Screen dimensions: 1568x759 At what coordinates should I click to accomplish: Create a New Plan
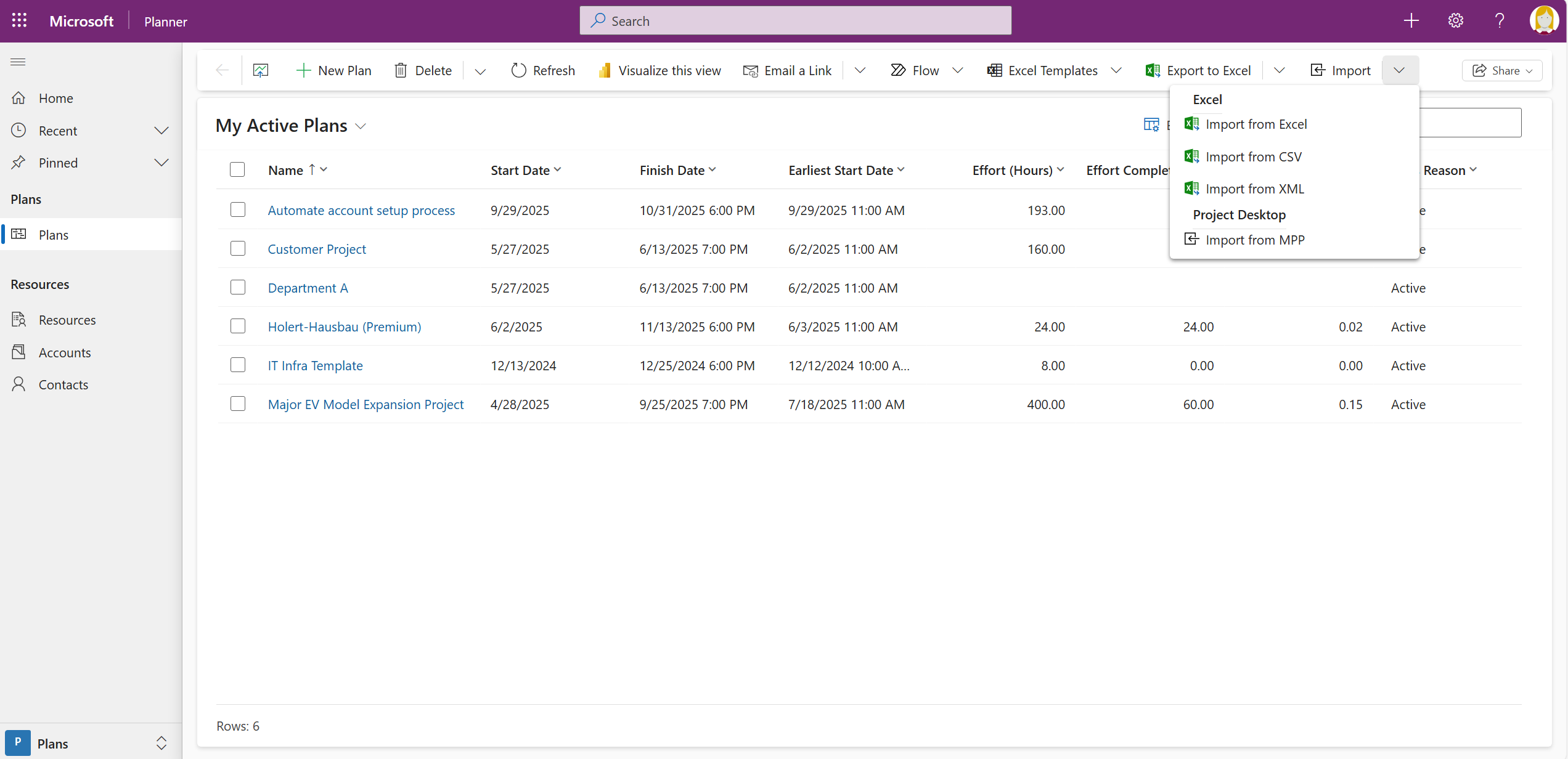[x=333, y=70]
